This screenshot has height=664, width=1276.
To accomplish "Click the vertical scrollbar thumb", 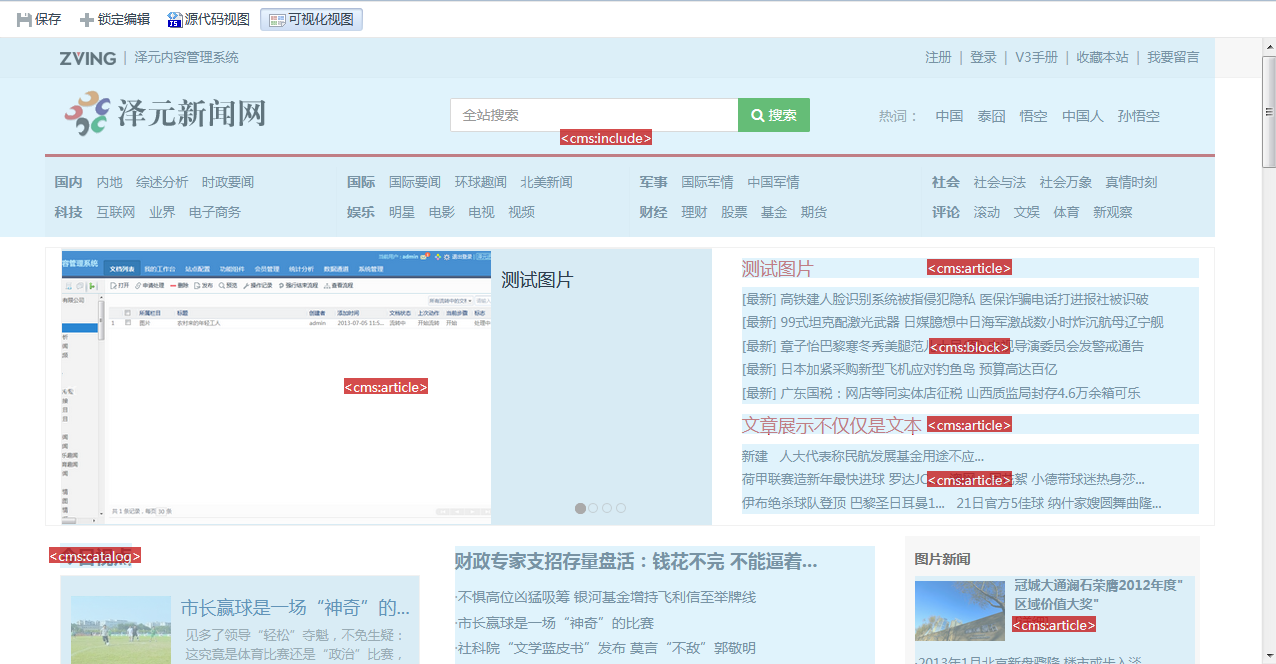I will (1268, 110).
